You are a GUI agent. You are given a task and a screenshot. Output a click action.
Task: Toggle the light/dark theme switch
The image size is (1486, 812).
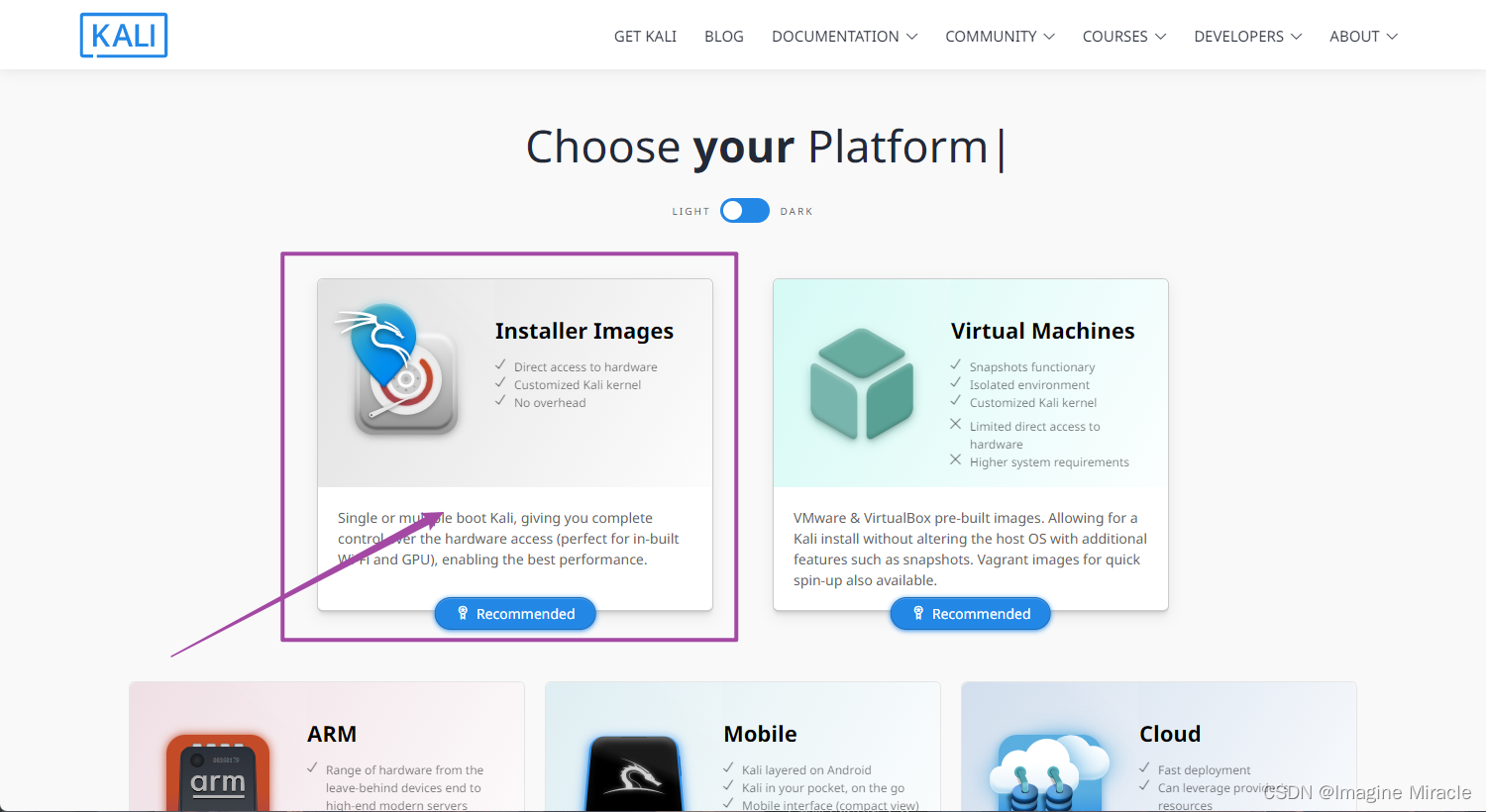(x=745, y=211)
